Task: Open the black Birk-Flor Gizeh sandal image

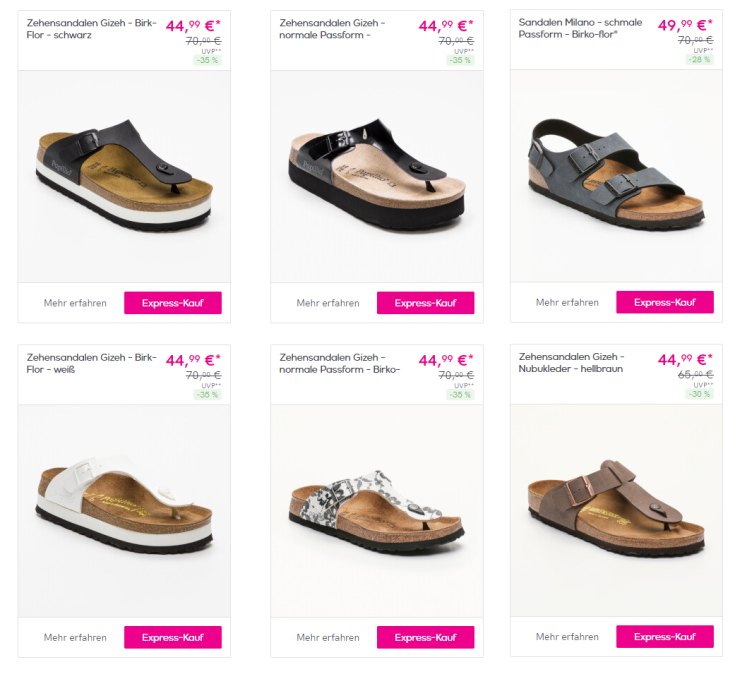Action: (x=124, y=178)
